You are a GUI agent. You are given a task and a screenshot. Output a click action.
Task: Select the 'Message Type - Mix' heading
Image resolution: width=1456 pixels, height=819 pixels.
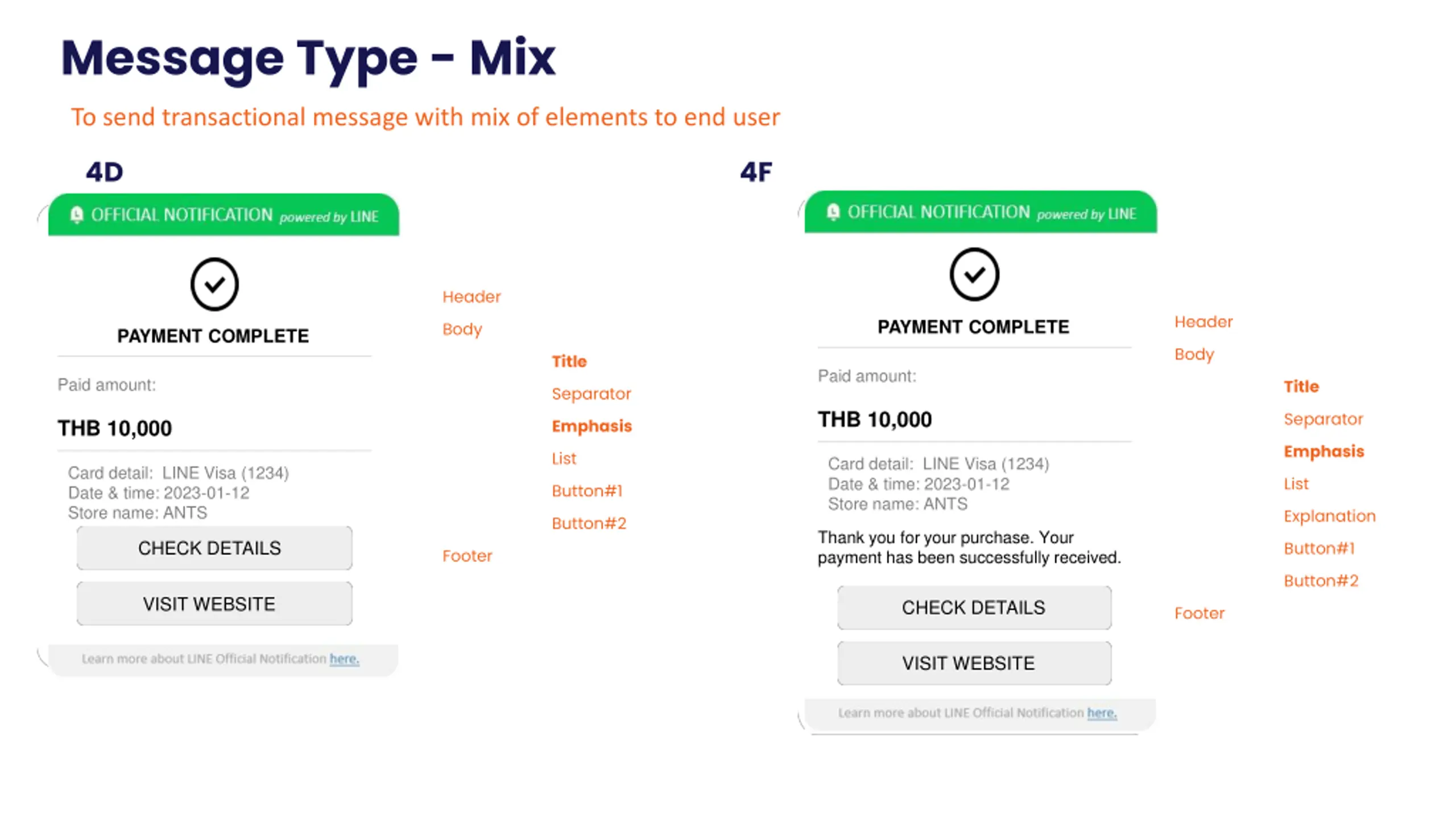point(308,58)
